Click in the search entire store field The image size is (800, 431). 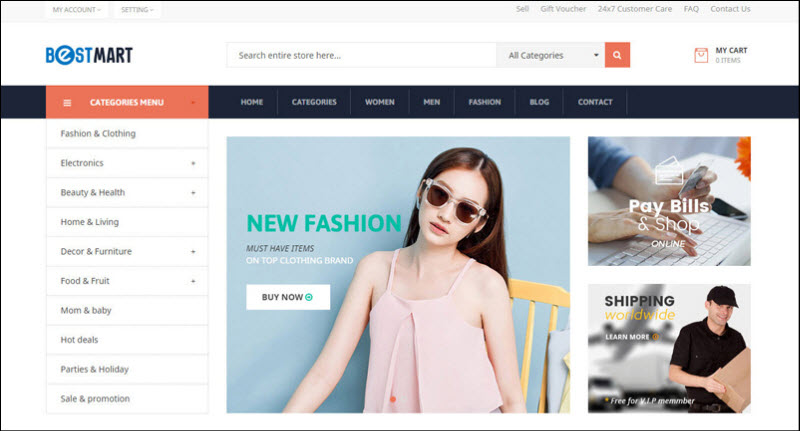click(360, 55)
